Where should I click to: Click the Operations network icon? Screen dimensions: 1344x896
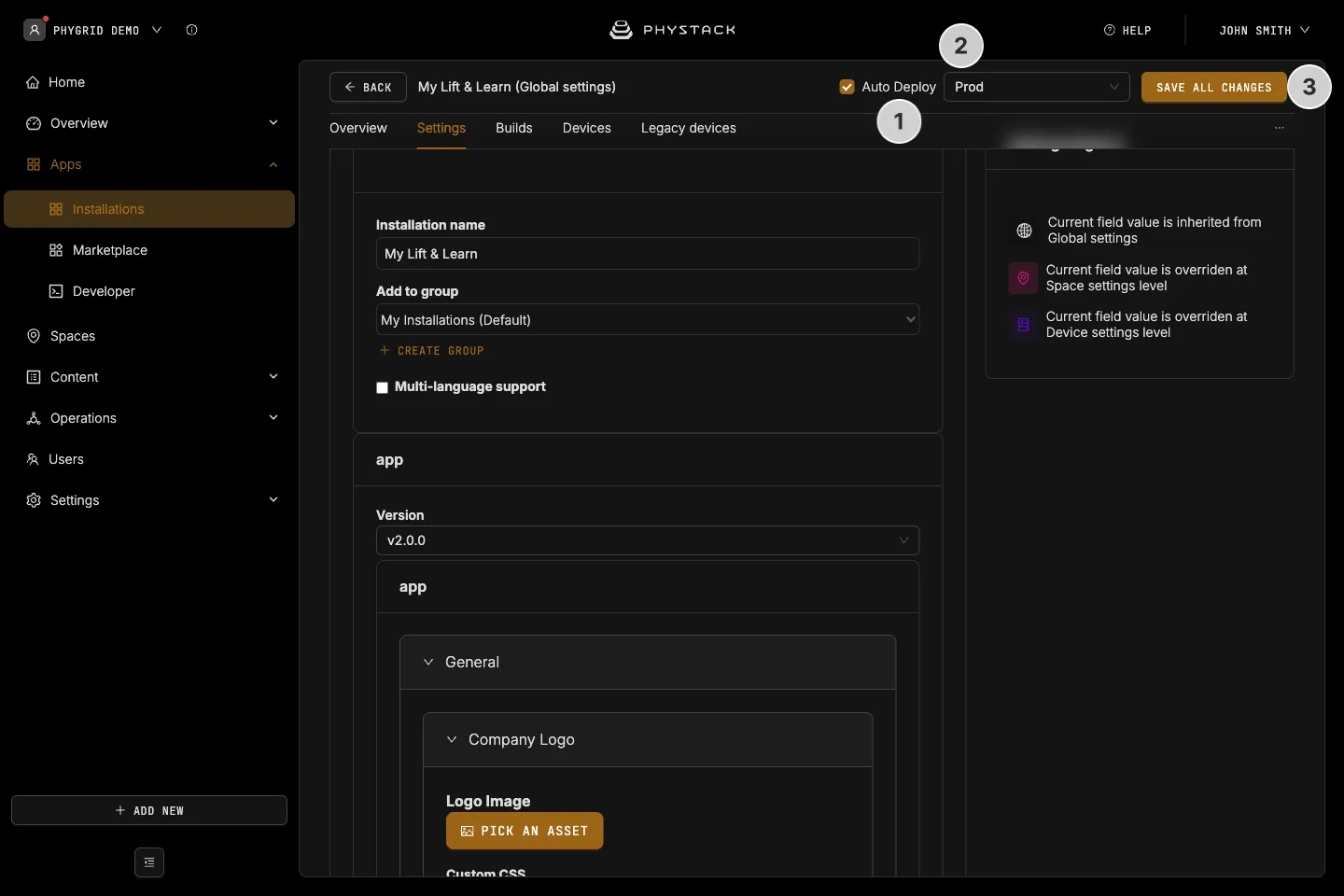[x=34, y=418]
